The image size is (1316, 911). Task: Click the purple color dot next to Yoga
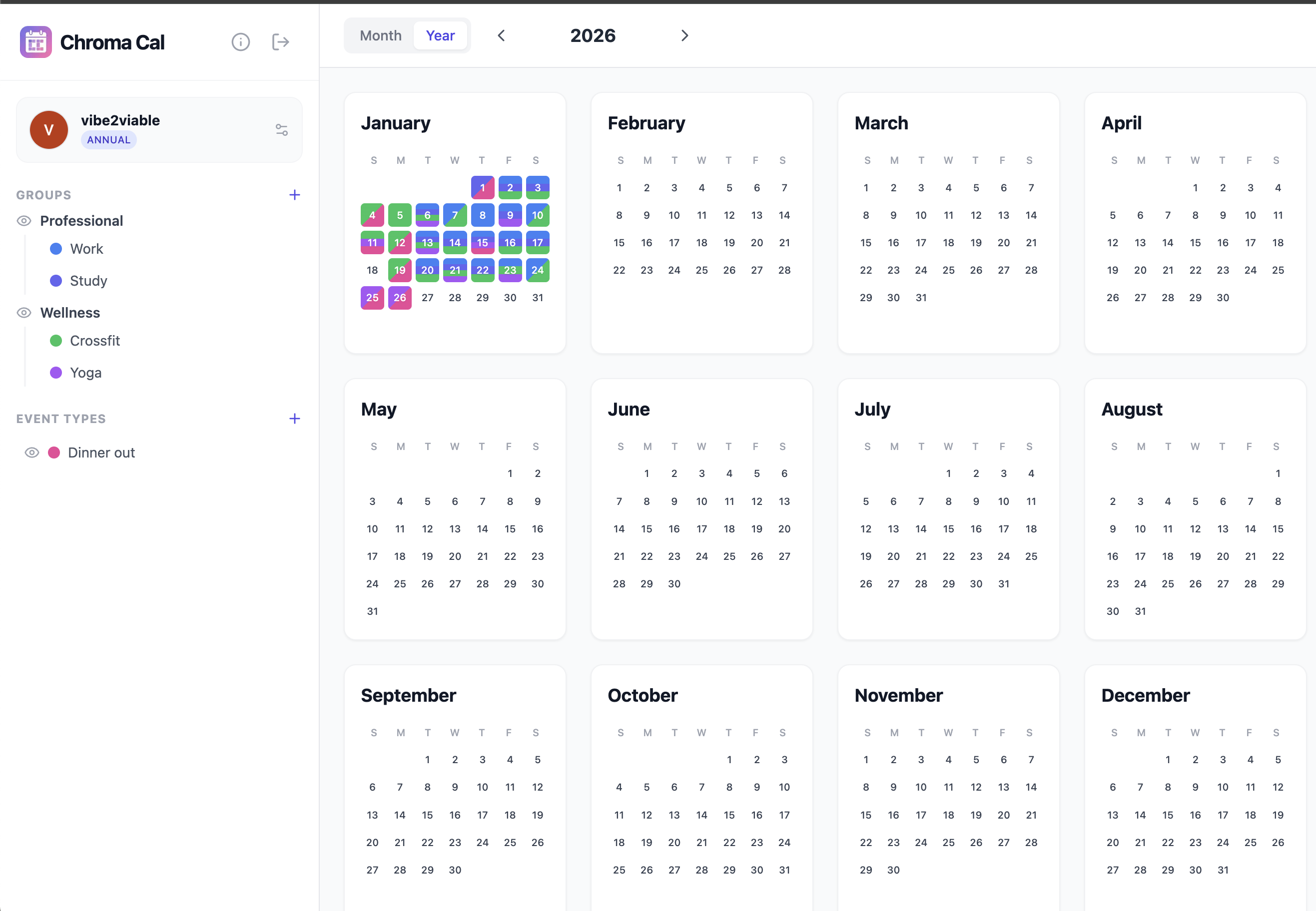(x=55, y=372)
